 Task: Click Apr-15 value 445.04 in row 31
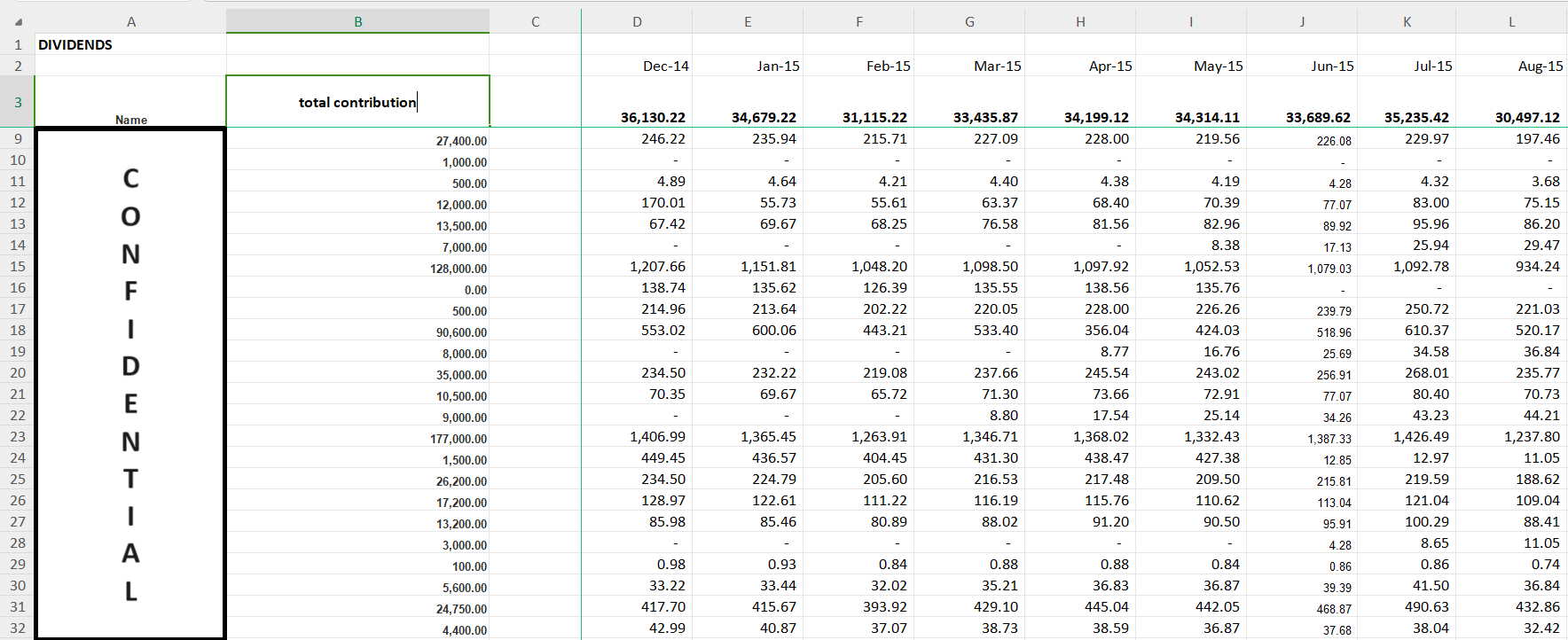[1080, 606]
